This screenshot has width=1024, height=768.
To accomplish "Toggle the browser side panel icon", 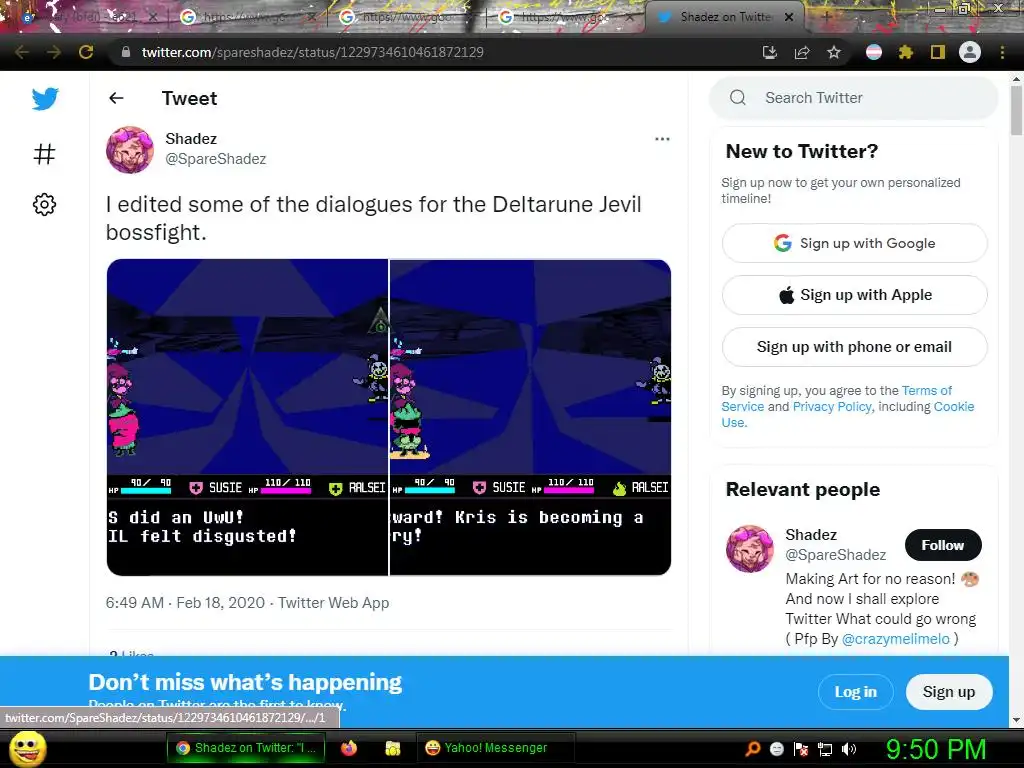I will [938, 52].
